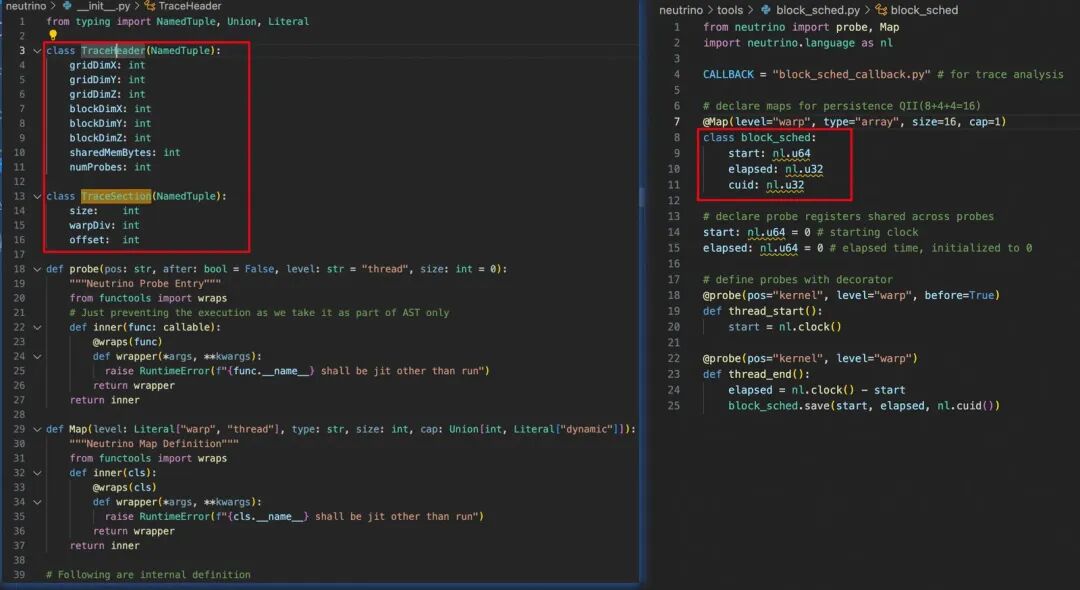Click class symbol icon beside TraceHeader breadcrumb

[x=149, y=6]
